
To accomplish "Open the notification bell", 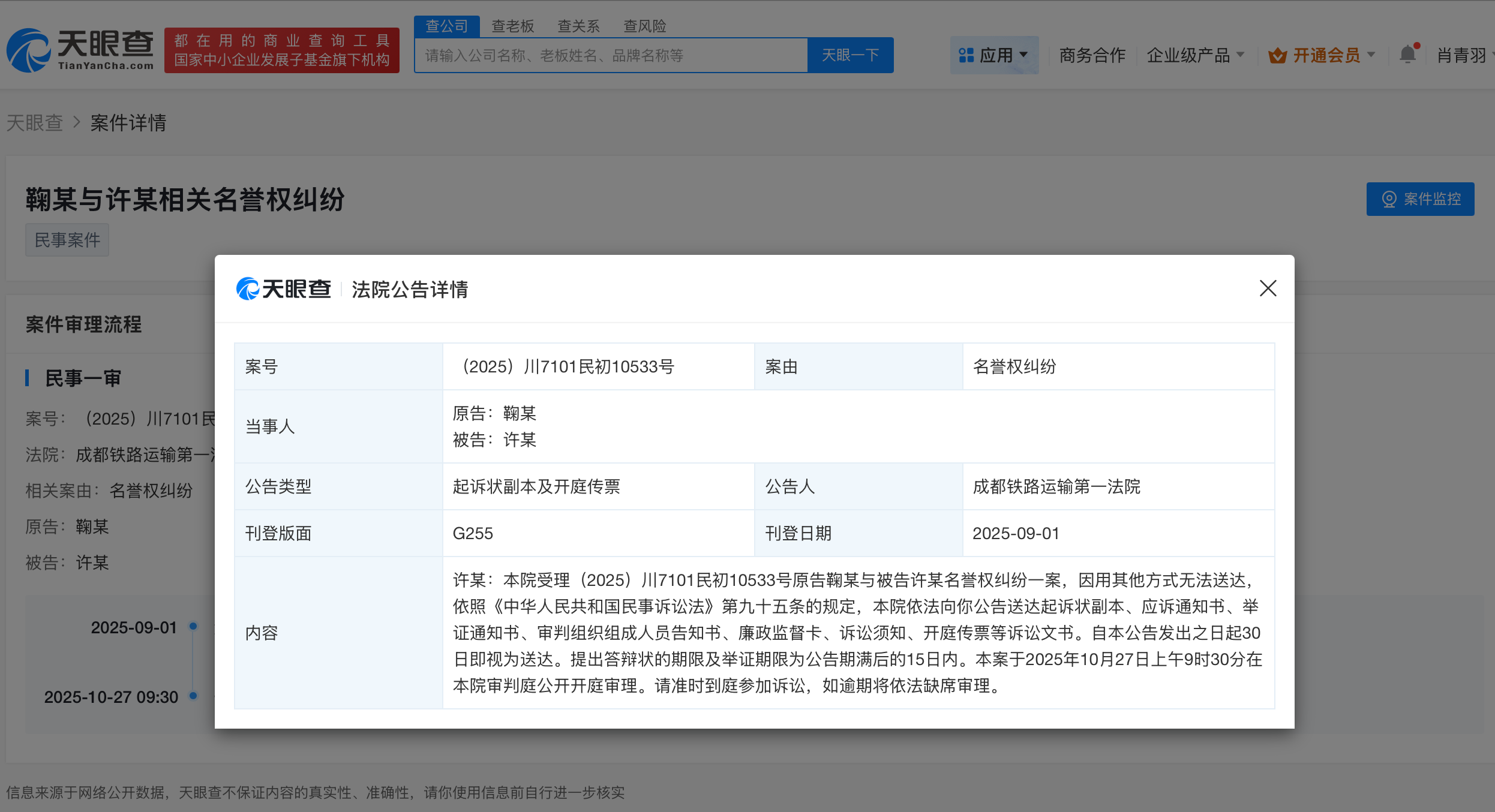I will pos(1408,55).
